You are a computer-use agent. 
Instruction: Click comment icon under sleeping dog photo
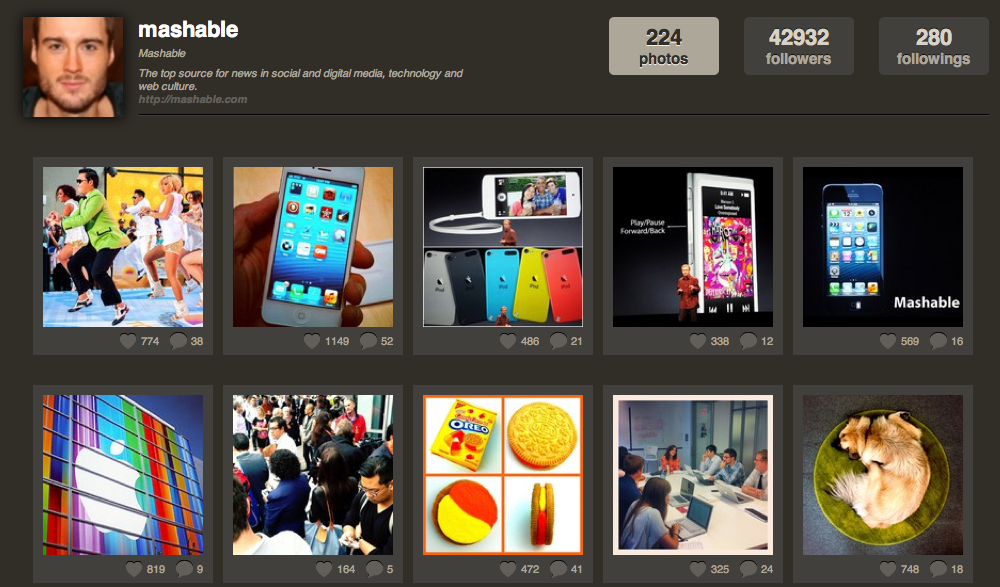[938, 568]
